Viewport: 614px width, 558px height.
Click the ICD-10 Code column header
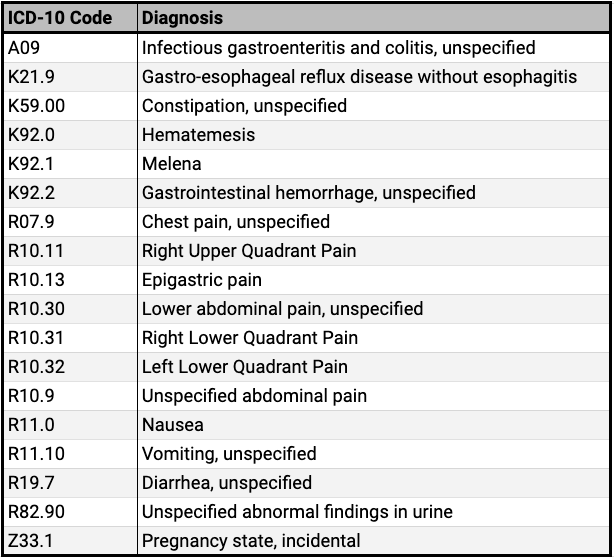[71, 18]
